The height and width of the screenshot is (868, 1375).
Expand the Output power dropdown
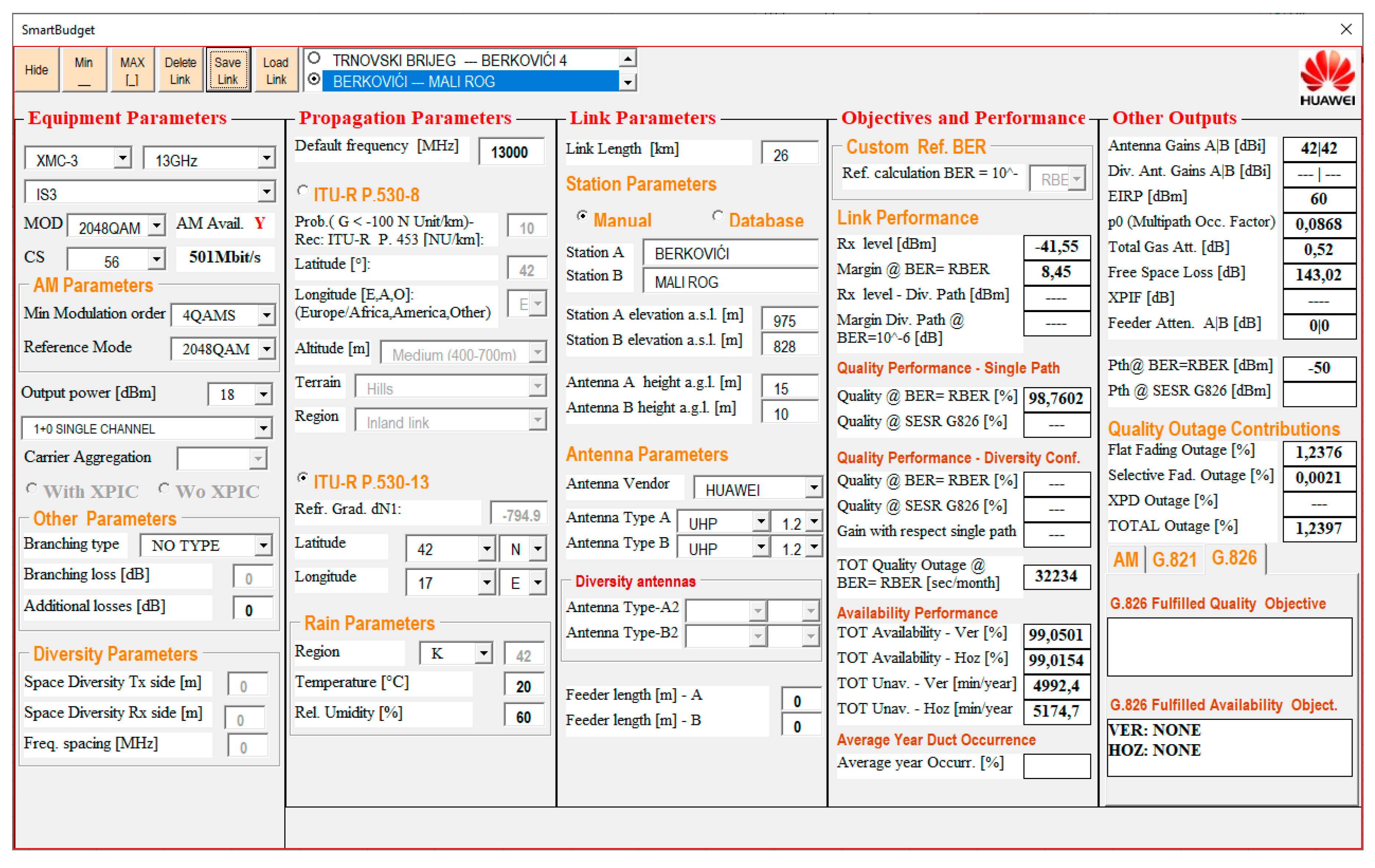pos(263,394)
